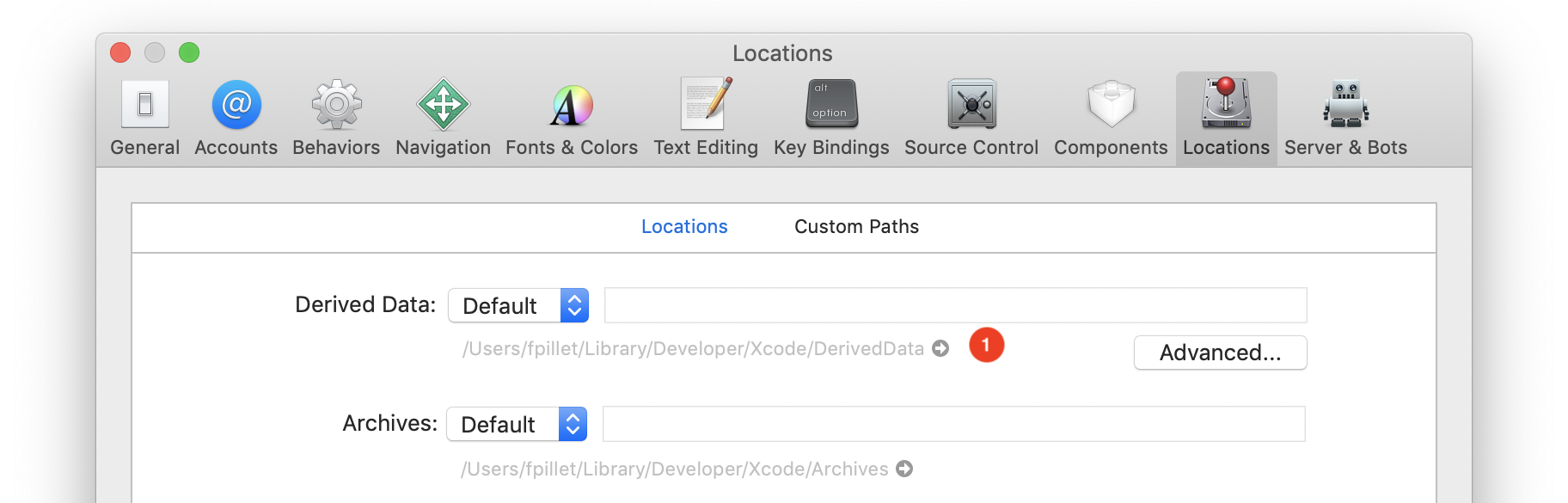Open the Accounts preferences pane
The image size is (1568, 503).
[x=236, y=119]
